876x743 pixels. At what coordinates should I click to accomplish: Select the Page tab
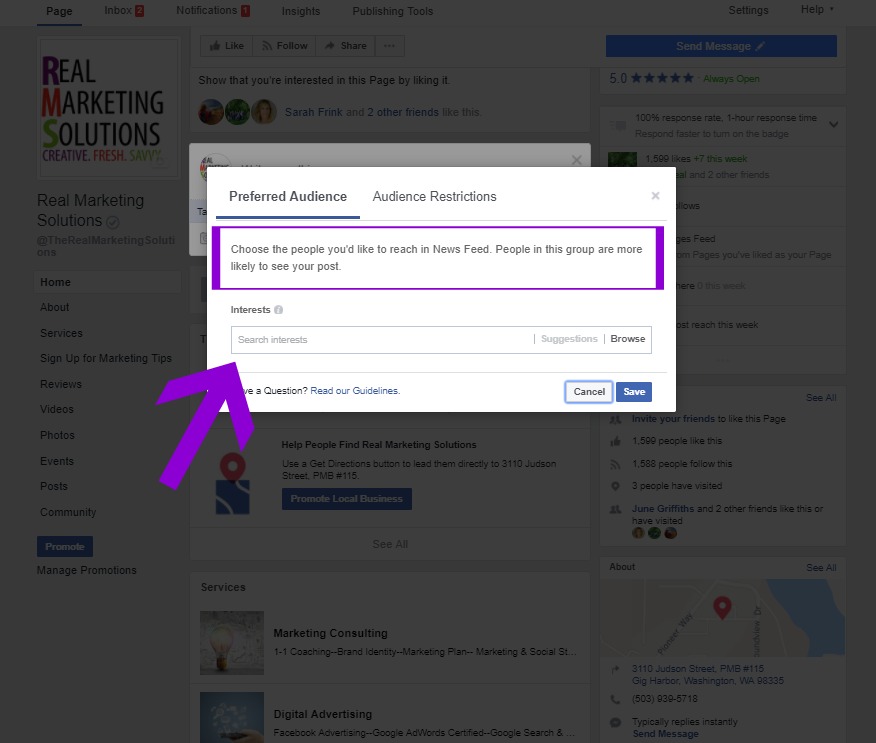tap(59, 11)
